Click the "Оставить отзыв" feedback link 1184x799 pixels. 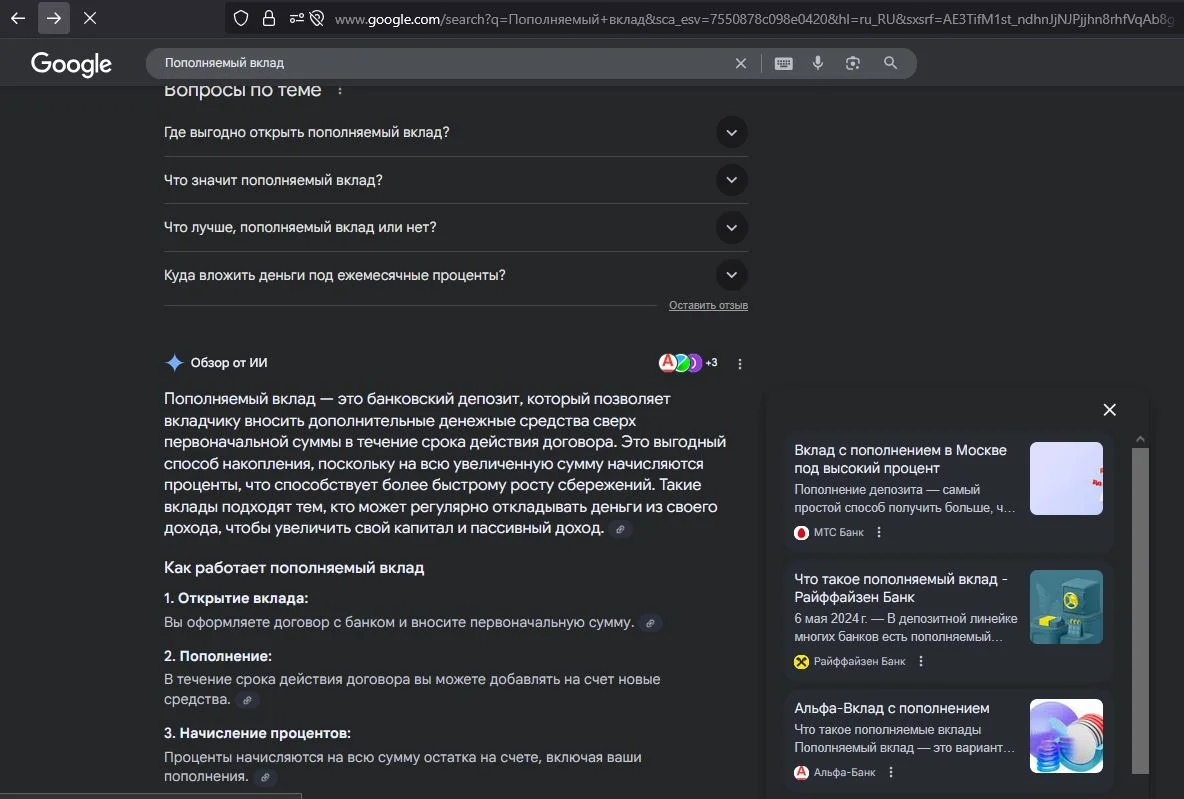coord(708,305)
